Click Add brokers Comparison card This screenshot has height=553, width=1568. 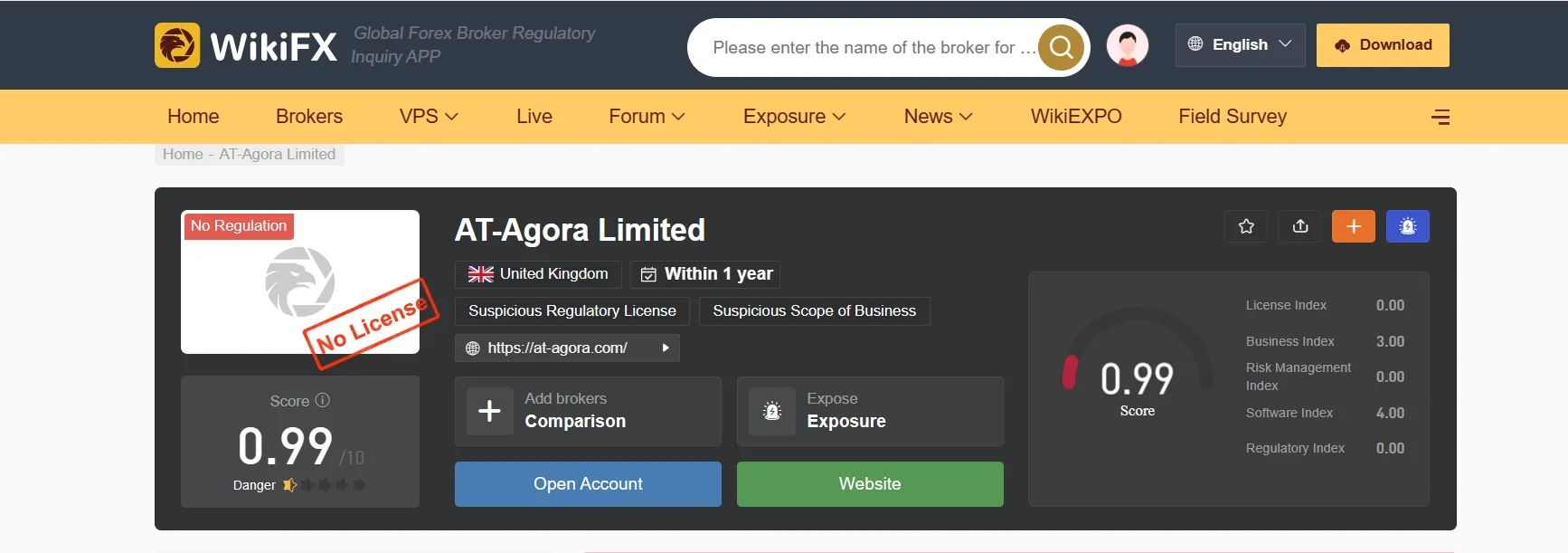(588, 411)
